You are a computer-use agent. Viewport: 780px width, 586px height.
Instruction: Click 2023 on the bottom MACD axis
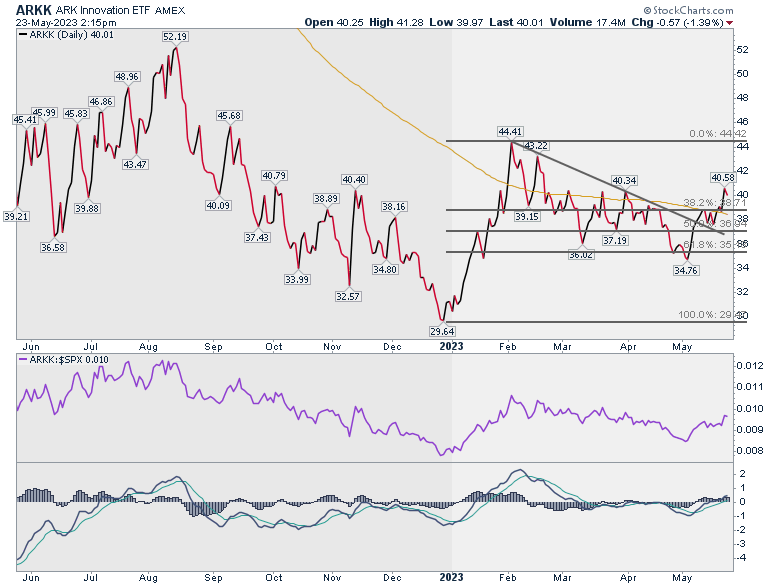point(451,578)
